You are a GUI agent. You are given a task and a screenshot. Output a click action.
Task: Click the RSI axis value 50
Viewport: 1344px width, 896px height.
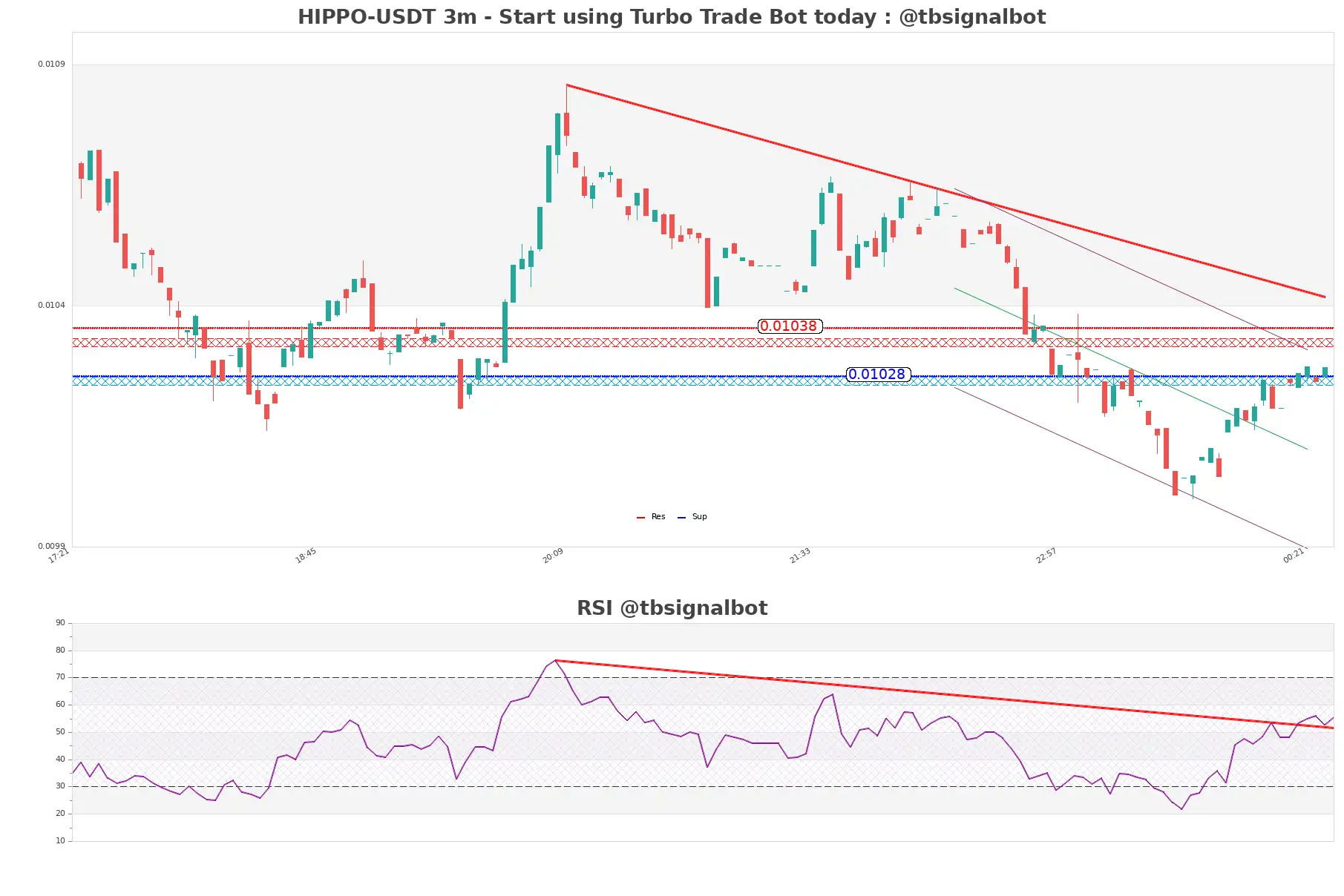tap(60, 732)
